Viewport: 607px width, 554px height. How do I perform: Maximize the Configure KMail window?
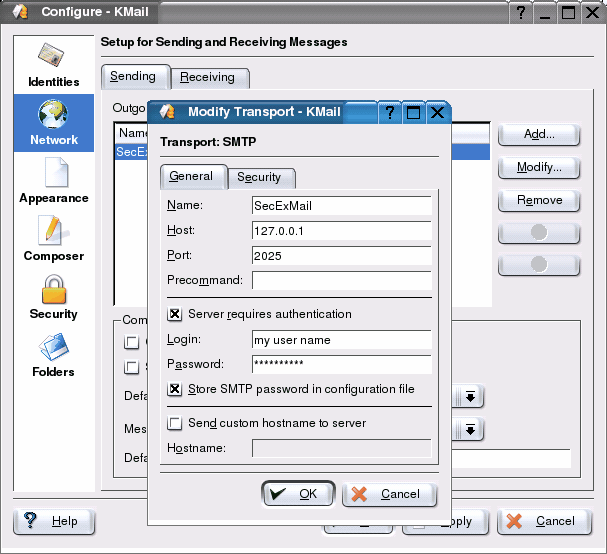[x=568, y=12]
